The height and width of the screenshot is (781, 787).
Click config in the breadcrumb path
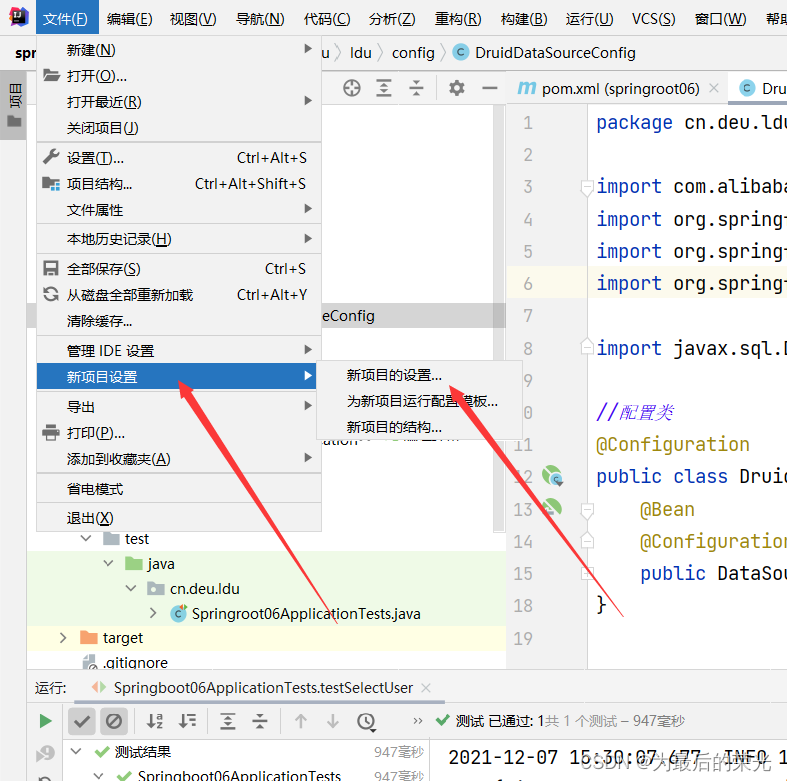click(x=413, y=53)
